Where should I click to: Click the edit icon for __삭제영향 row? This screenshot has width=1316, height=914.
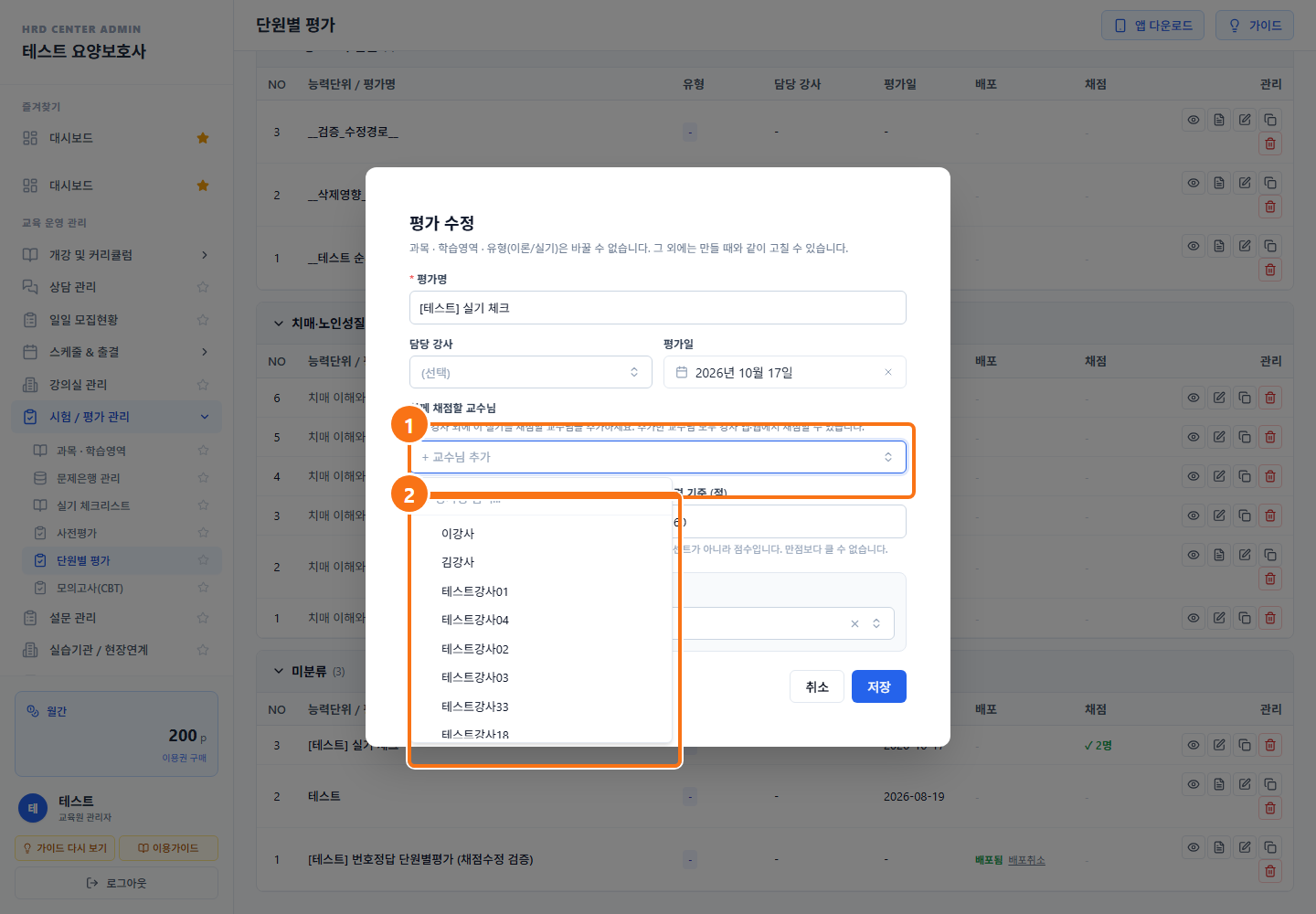pyautogui.click(x=1245, y=183)
